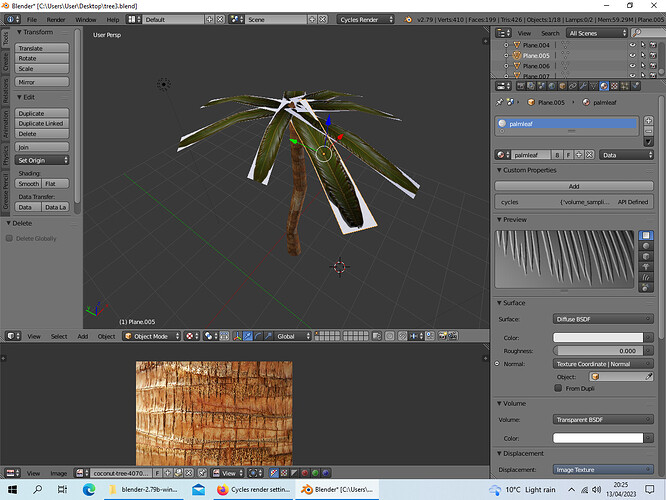The width and height of the screenshot is (666, 500).
Task: Open the Render Layers properties tab icon
Action: point(531,86)
